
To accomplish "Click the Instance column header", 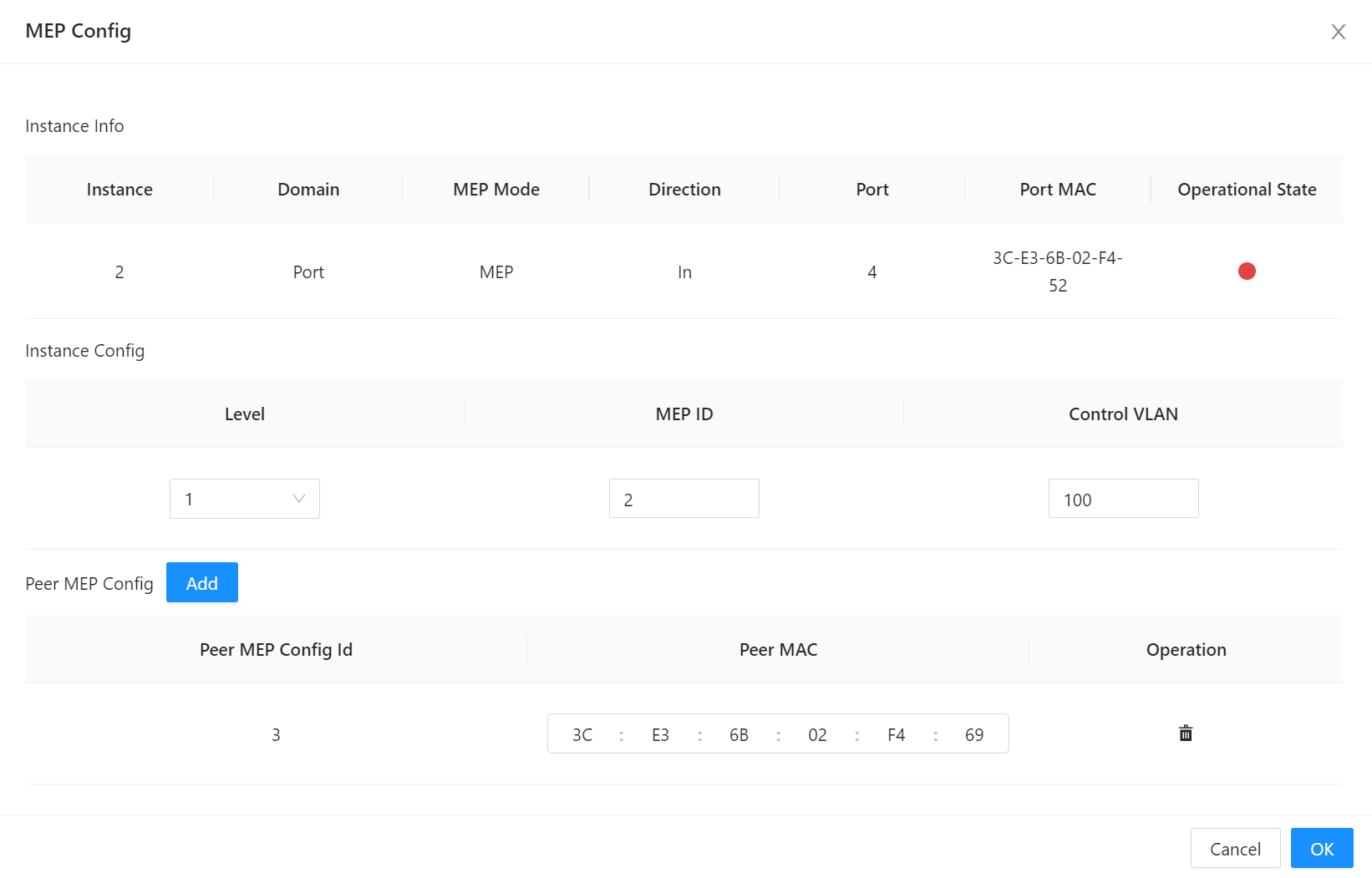I will [x=119, y=189].
